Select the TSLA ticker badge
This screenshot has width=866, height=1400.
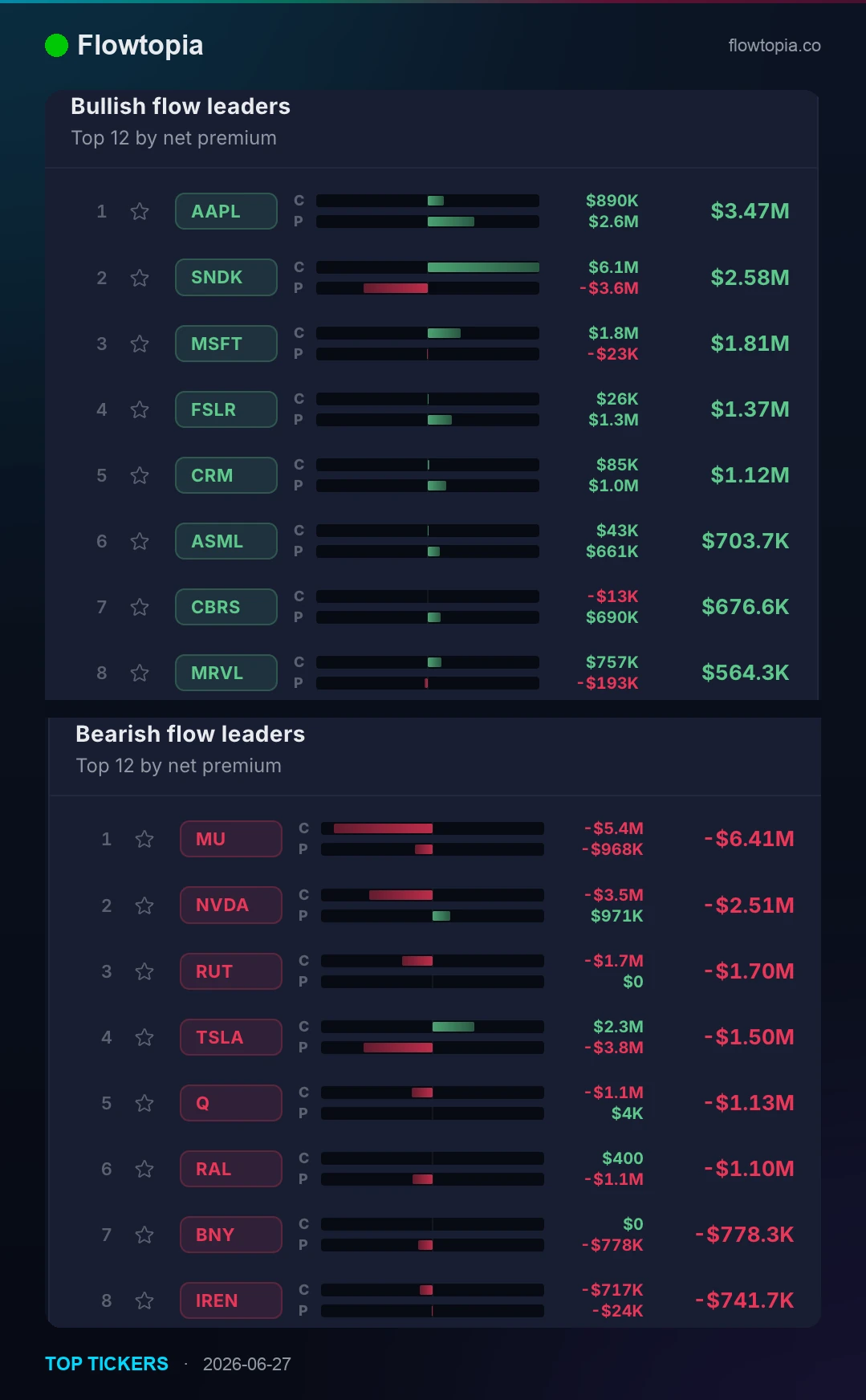(231, 1037)
